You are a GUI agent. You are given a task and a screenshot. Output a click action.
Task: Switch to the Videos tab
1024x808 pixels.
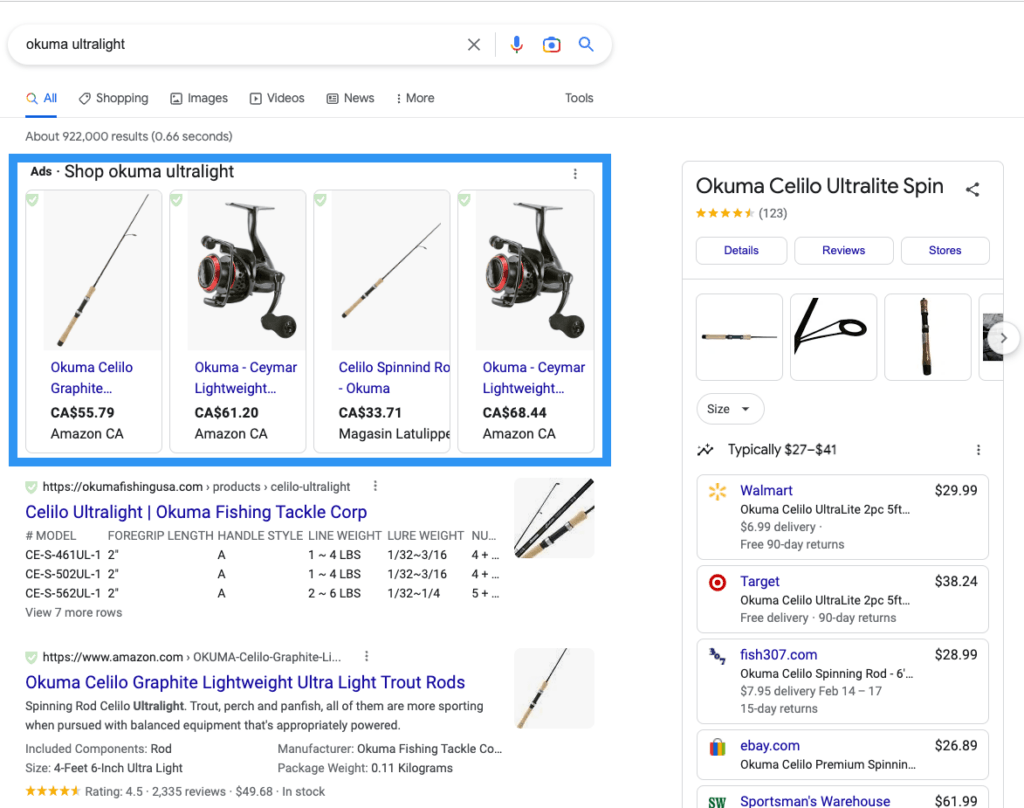click(277, 98)
